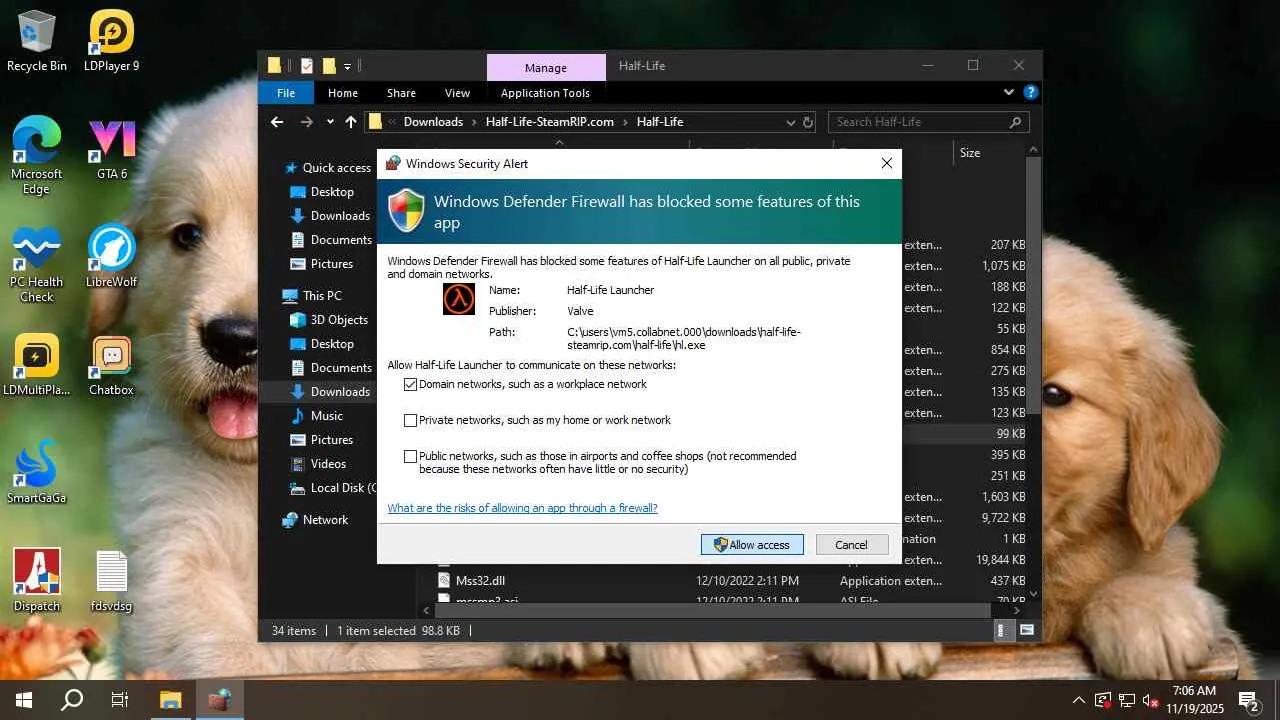Image resolution: width=1280 pixels, height=720 pixels.
Task: Click the New Folder icon in Explorer title bar
Action: 329,66
